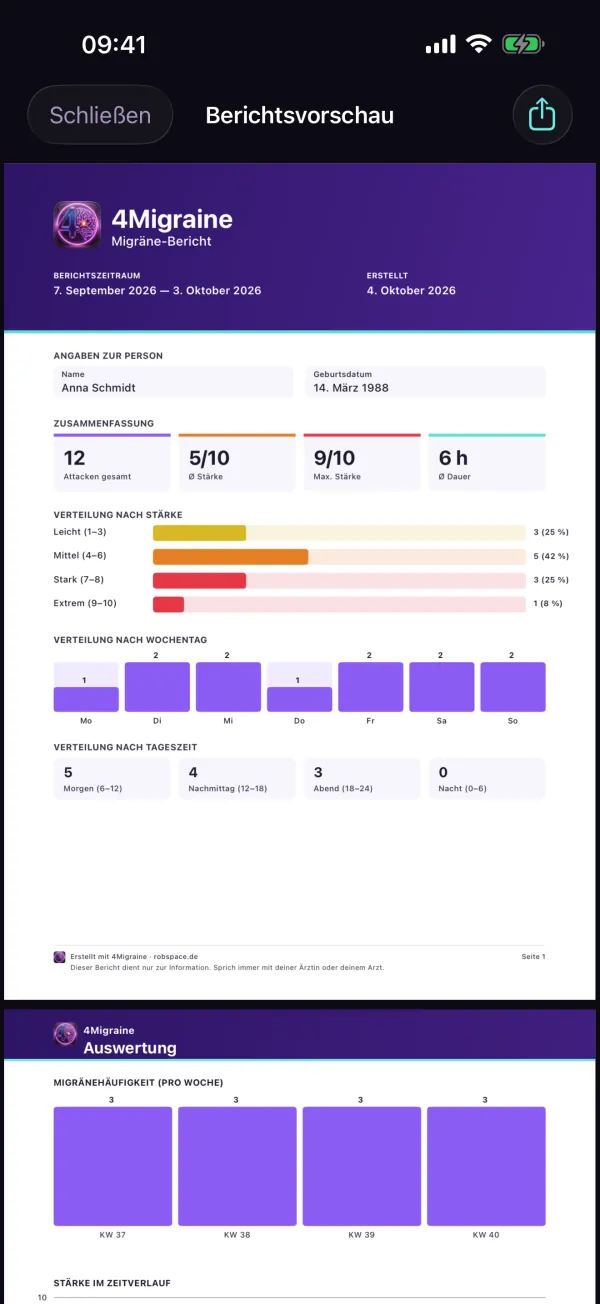Click the text '7. September 2026 — 3. Oktober 2026'
The width and height of the screenshot is (600, 1304).
tap(157, 291)
